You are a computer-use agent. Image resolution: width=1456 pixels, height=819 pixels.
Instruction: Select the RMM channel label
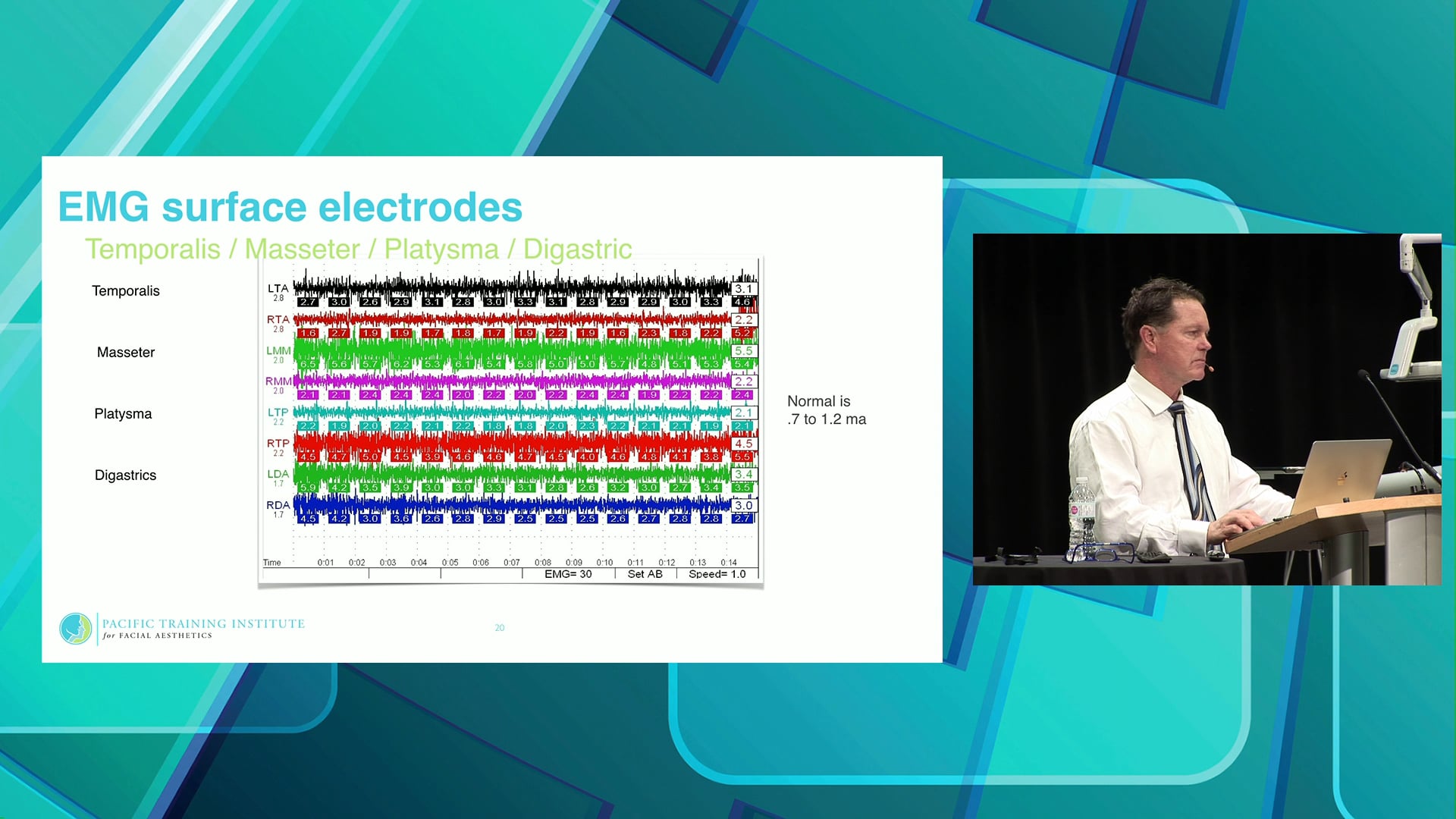point(278,381)
